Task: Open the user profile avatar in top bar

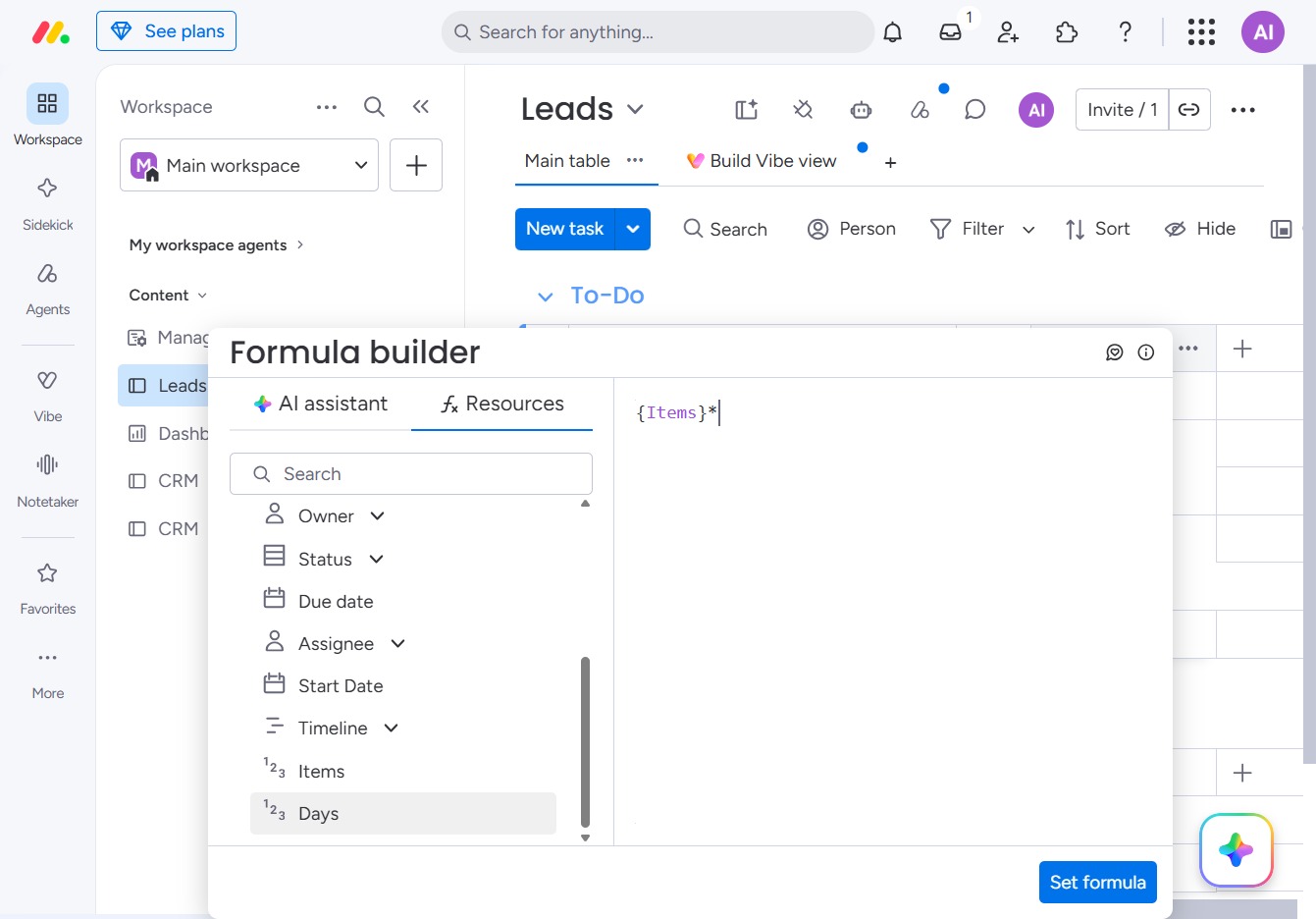Action: [x=1263, y=32]
